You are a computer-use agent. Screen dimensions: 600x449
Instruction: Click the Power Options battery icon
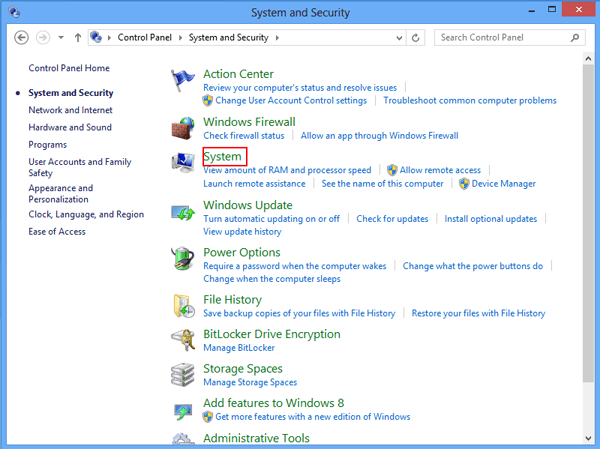click(183, 258)
